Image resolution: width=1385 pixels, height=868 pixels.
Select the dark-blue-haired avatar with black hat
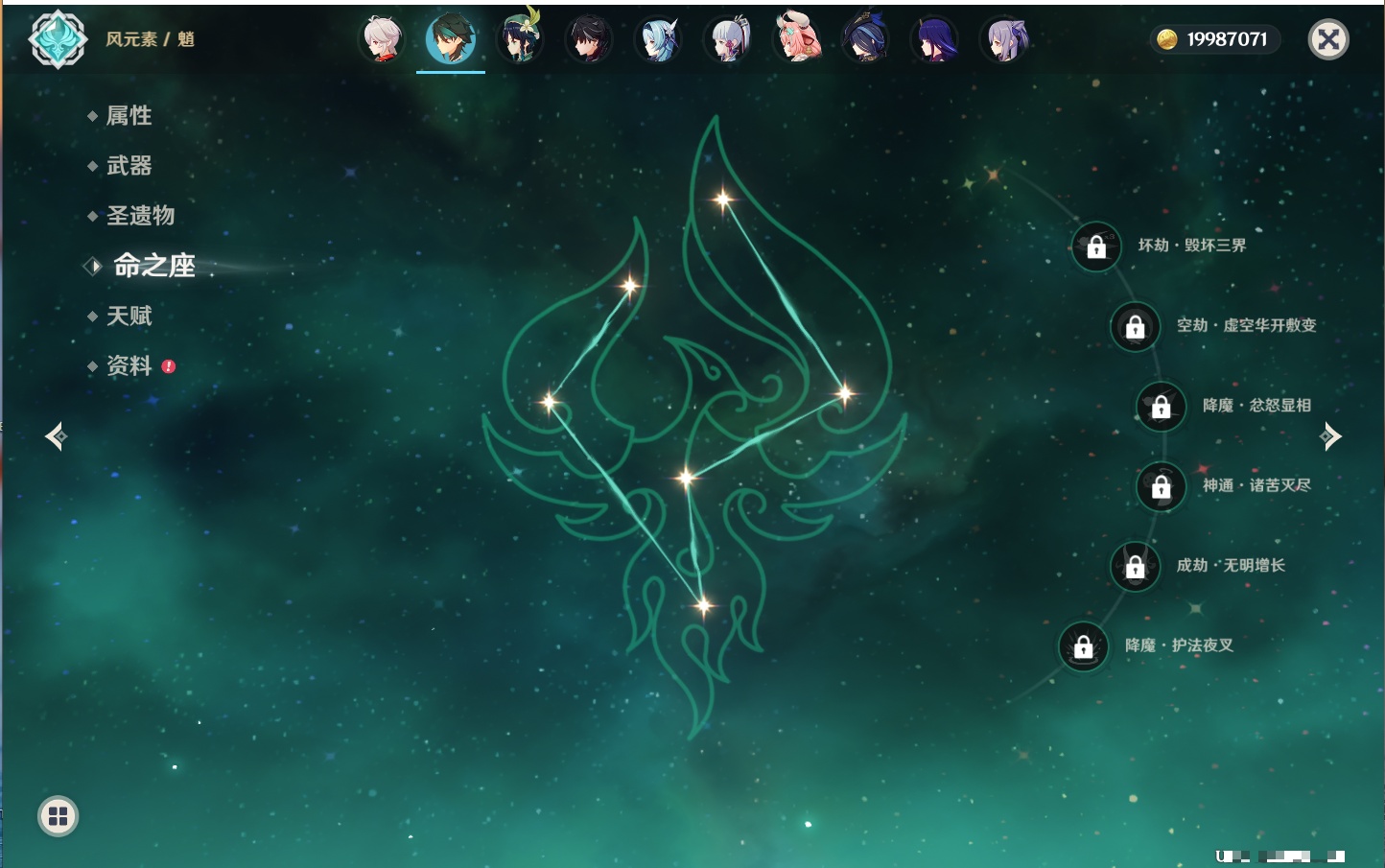865,38
